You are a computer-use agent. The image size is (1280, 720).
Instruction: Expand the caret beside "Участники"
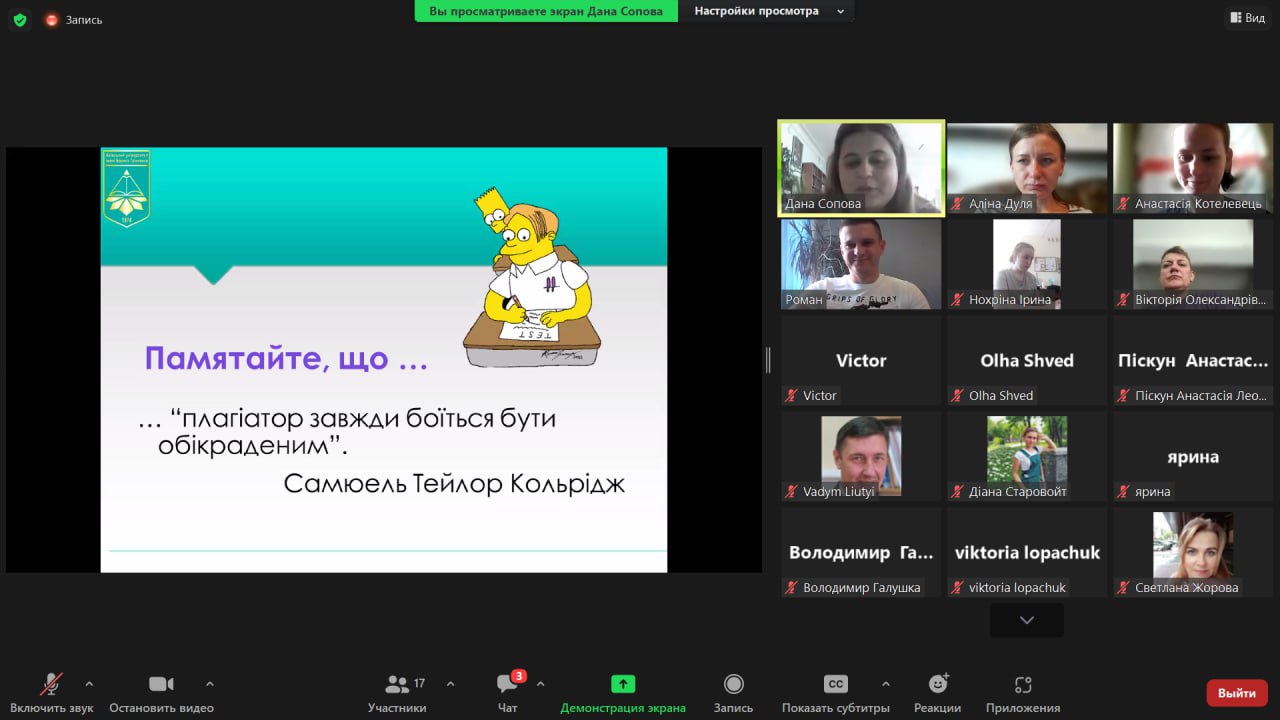coord(450,684)
